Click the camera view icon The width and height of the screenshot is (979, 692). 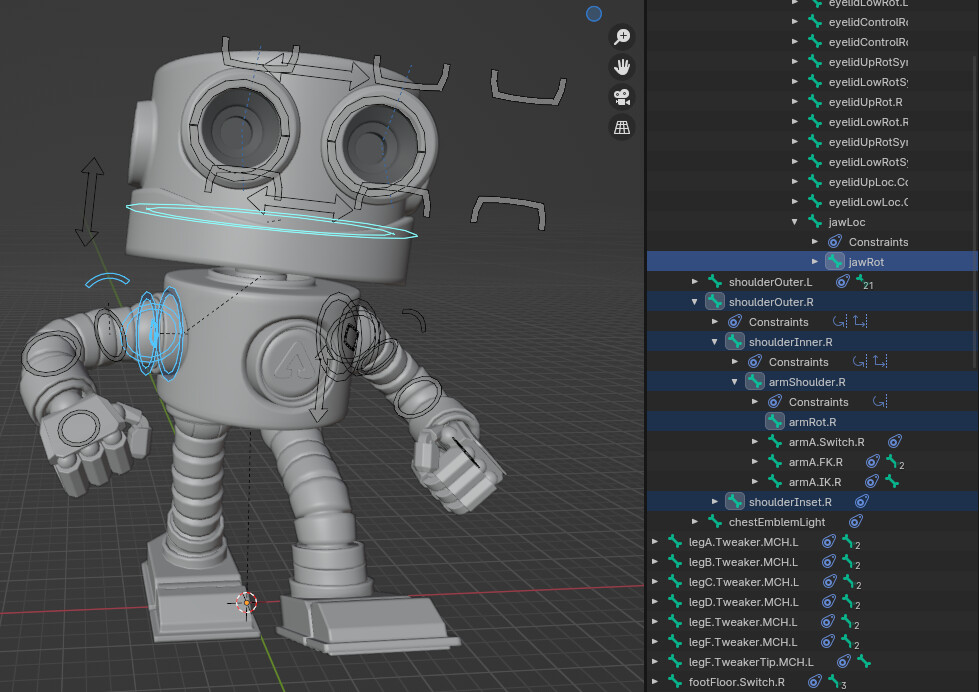point(622,97)
